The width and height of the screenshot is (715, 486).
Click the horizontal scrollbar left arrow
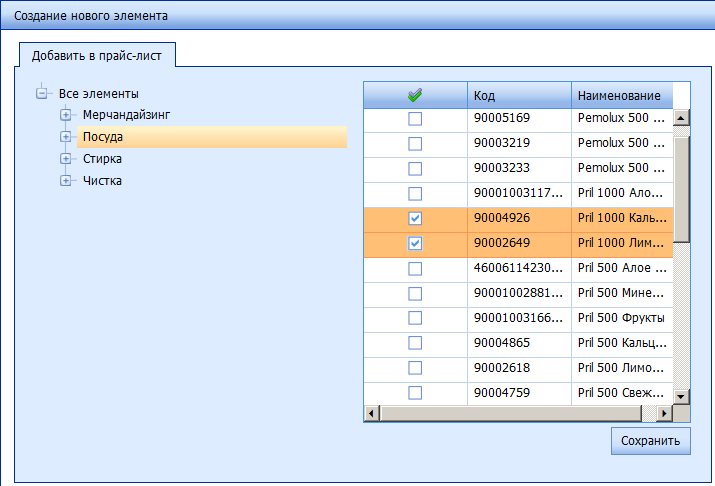pos(371,412)
